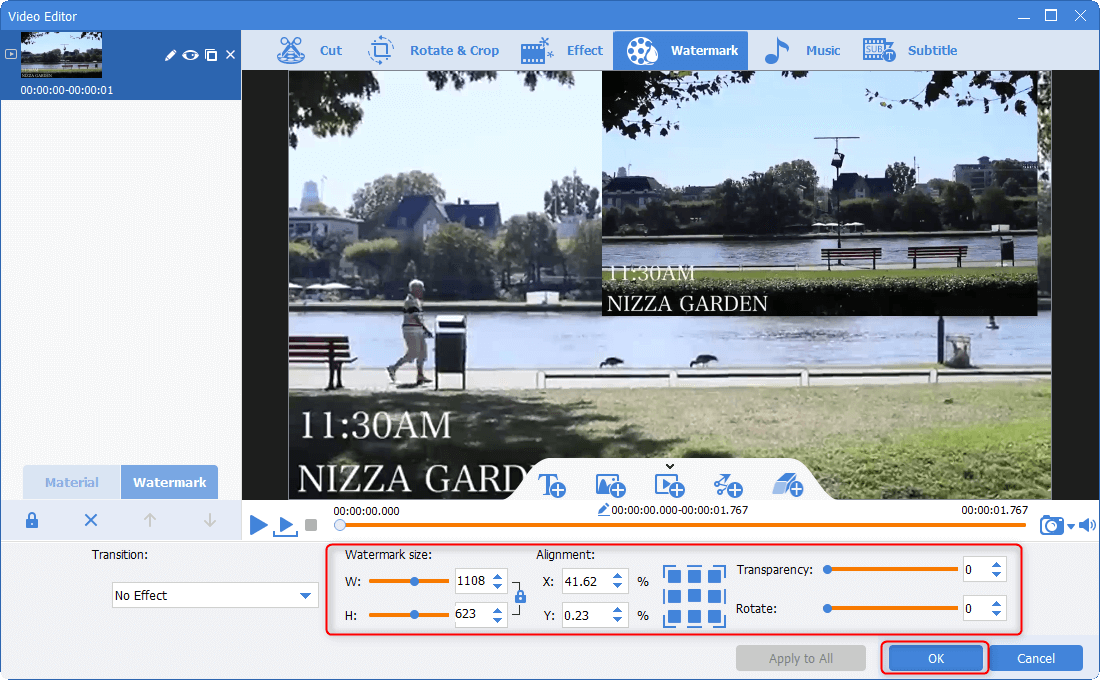Expand the chevron above video watermark icon
Image resolution: width=1100 pixels, height=680 pixels.
point(670,466)
